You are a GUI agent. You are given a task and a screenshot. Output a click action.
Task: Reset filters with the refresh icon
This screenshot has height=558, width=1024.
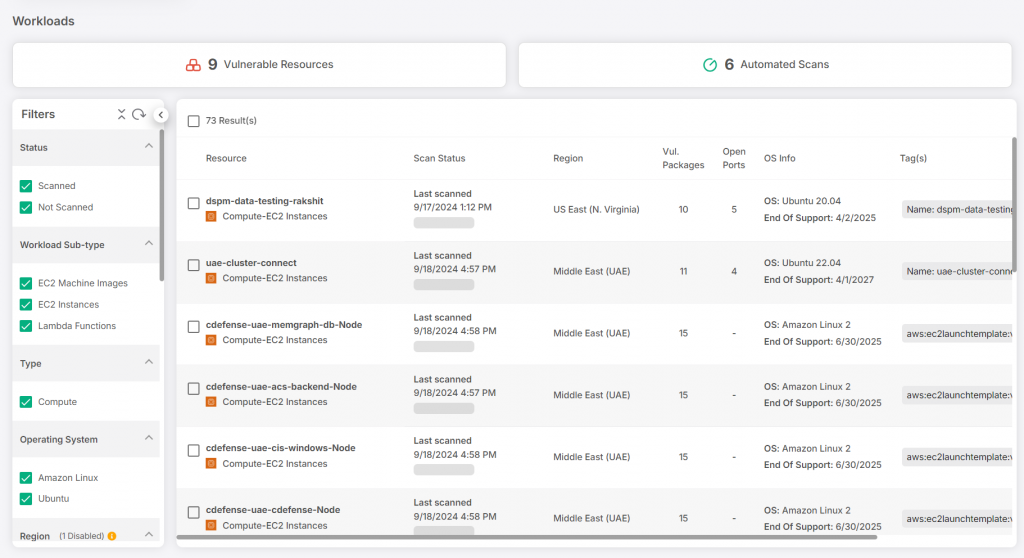[139, 115]
